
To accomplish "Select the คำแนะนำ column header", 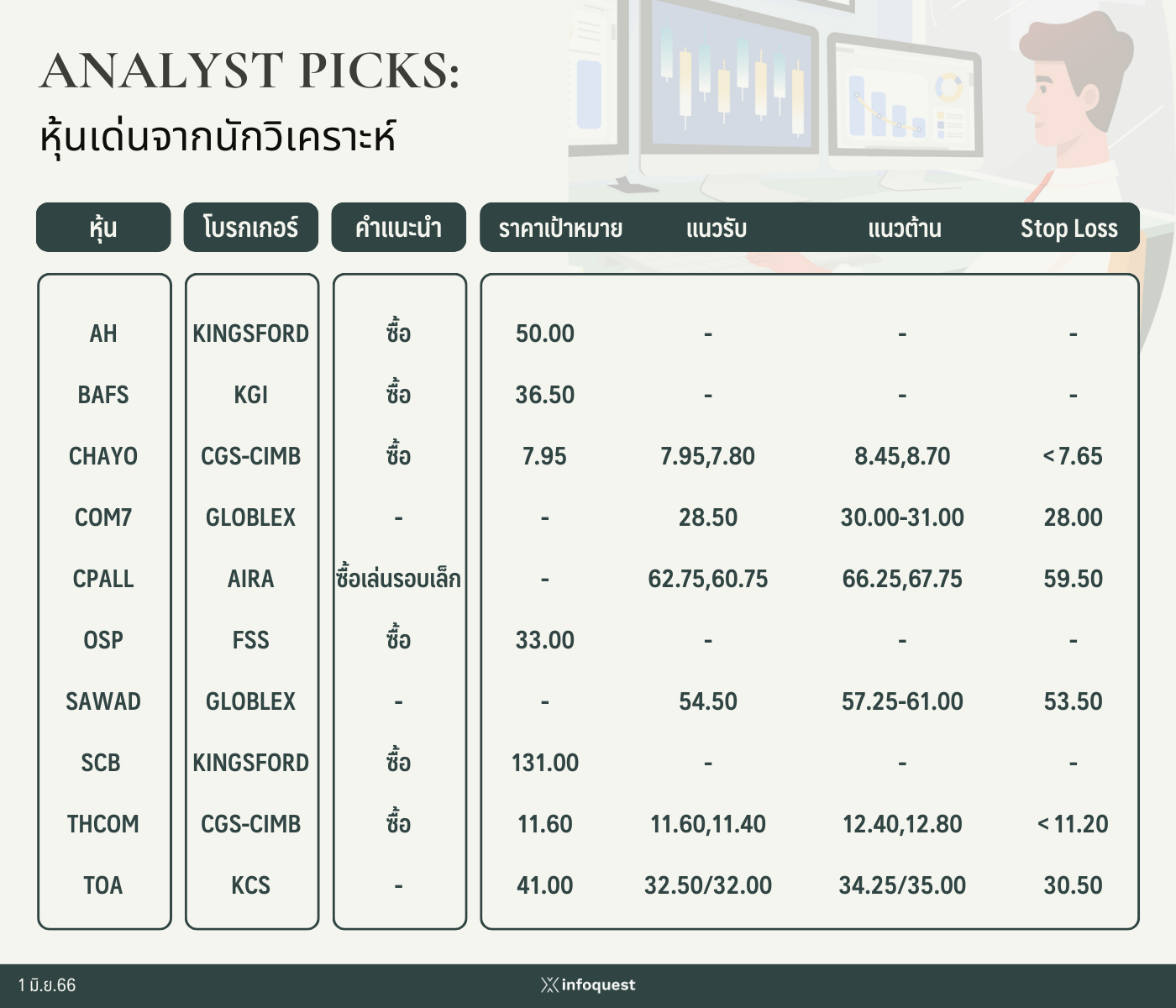I will (x=398, y=228).
